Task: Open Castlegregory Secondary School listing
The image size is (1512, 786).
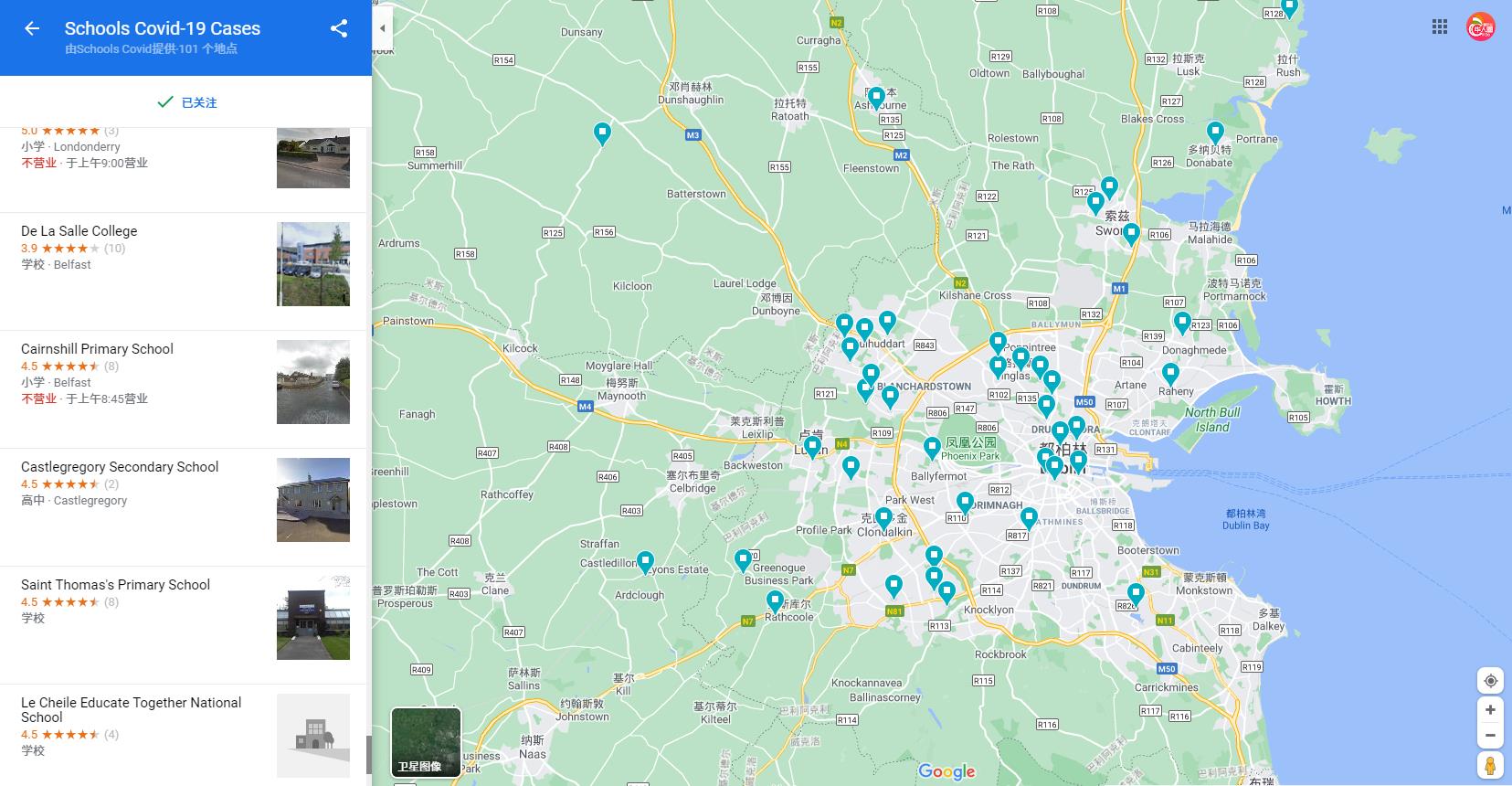Action: coord(183,507)
